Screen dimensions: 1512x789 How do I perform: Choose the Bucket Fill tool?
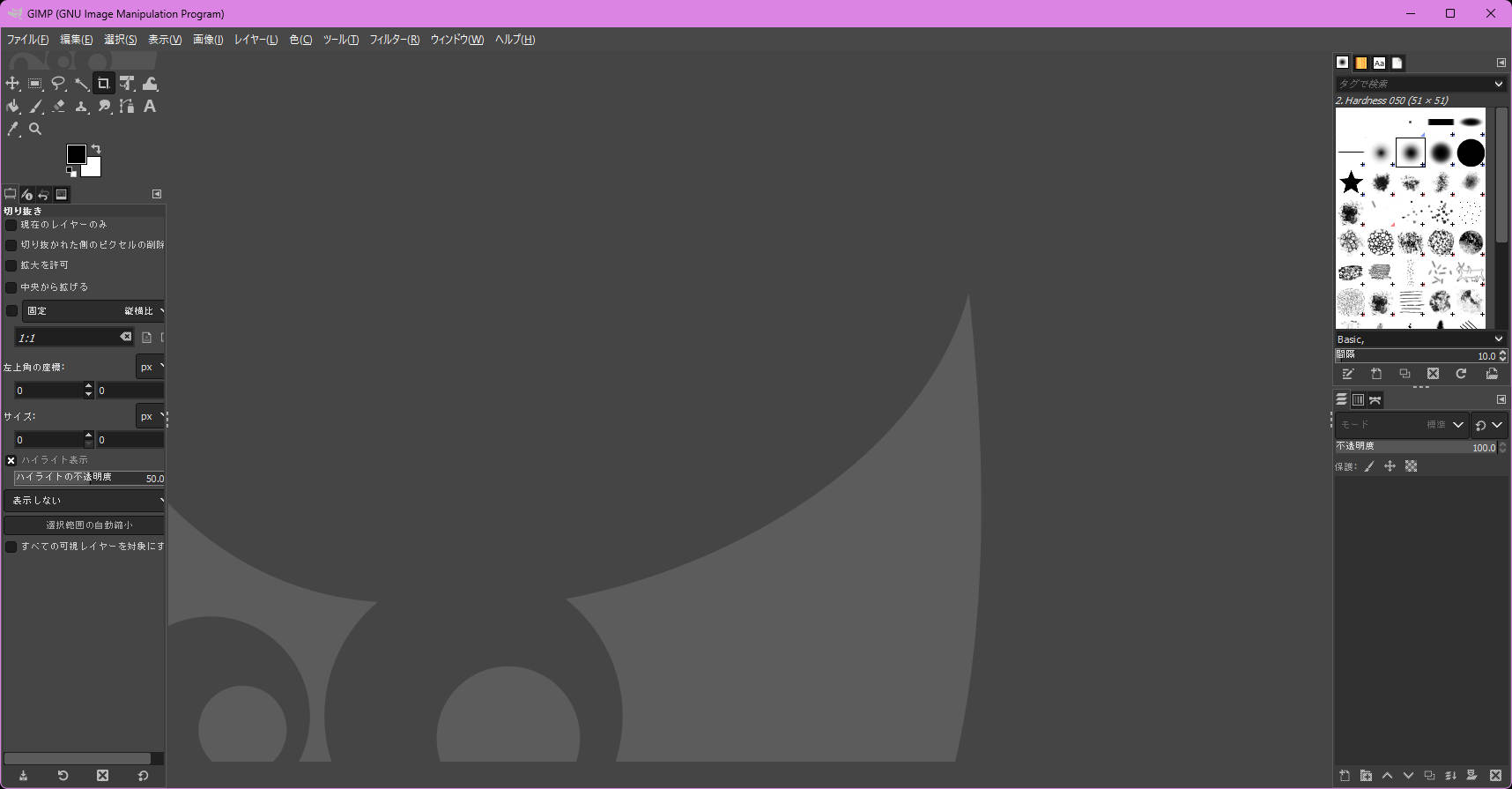[x=12, y=107]
